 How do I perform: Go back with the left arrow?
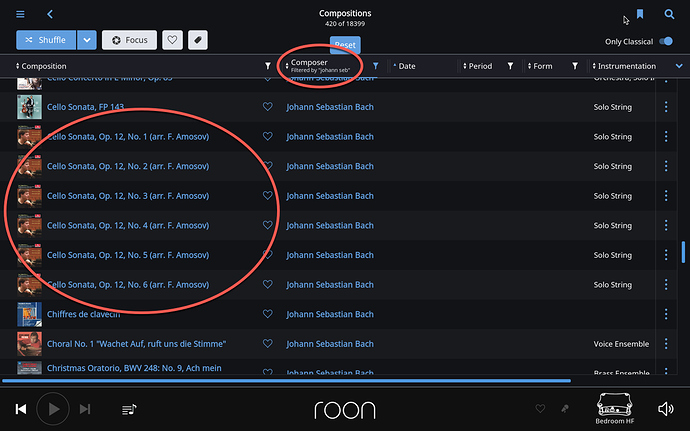click(x=50, y=14)
